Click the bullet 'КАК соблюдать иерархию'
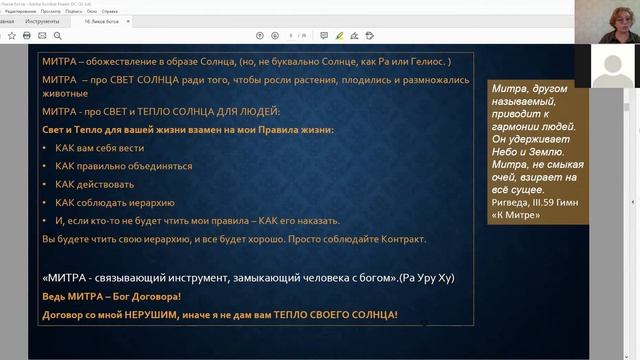Screen dimensions: 640x360 [115, 202]
